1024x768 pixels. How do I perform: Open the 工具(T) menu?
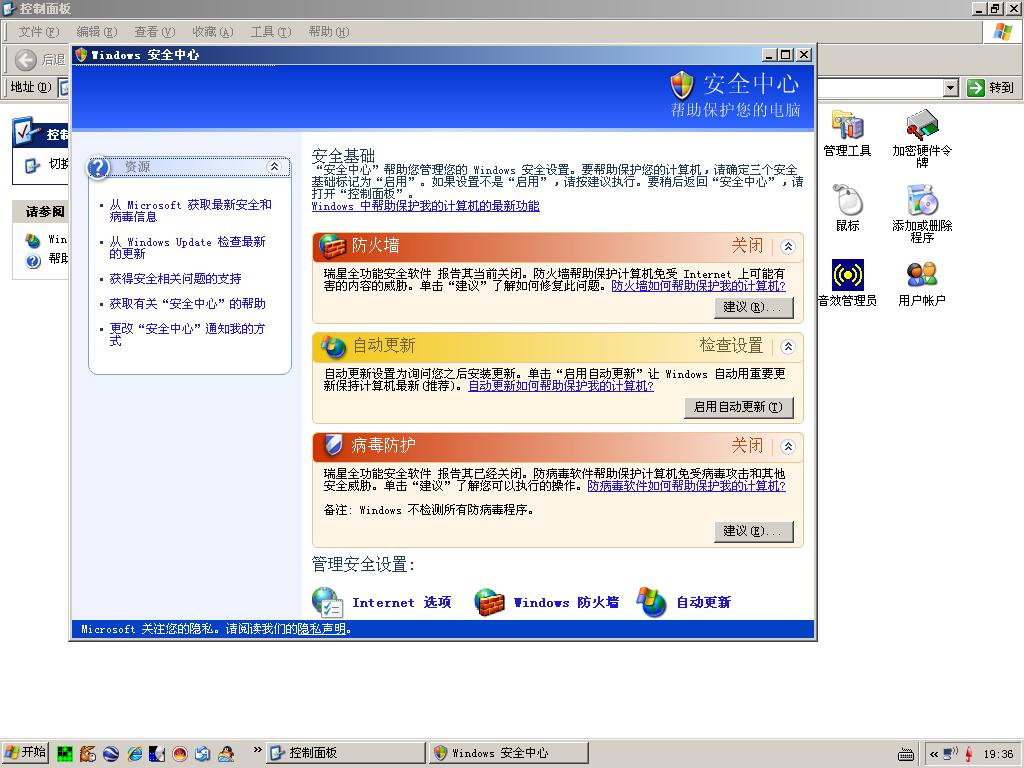[271, 31]
